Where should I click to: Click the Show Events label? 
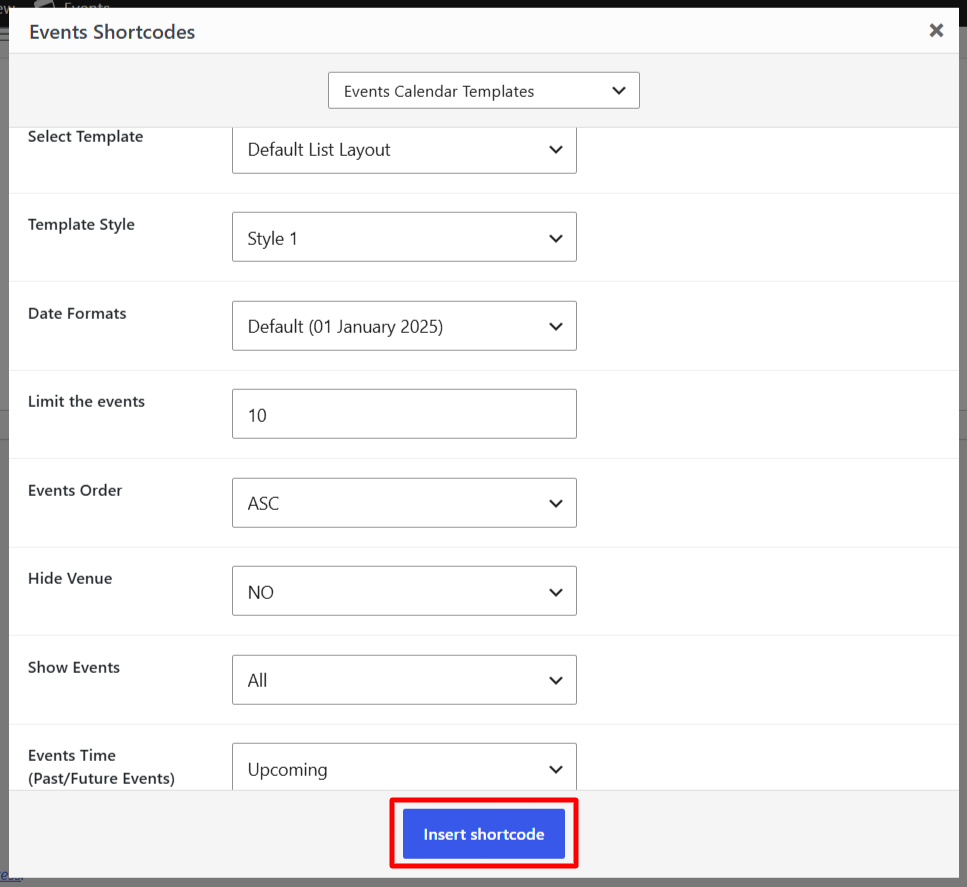(x=73, y=667)
